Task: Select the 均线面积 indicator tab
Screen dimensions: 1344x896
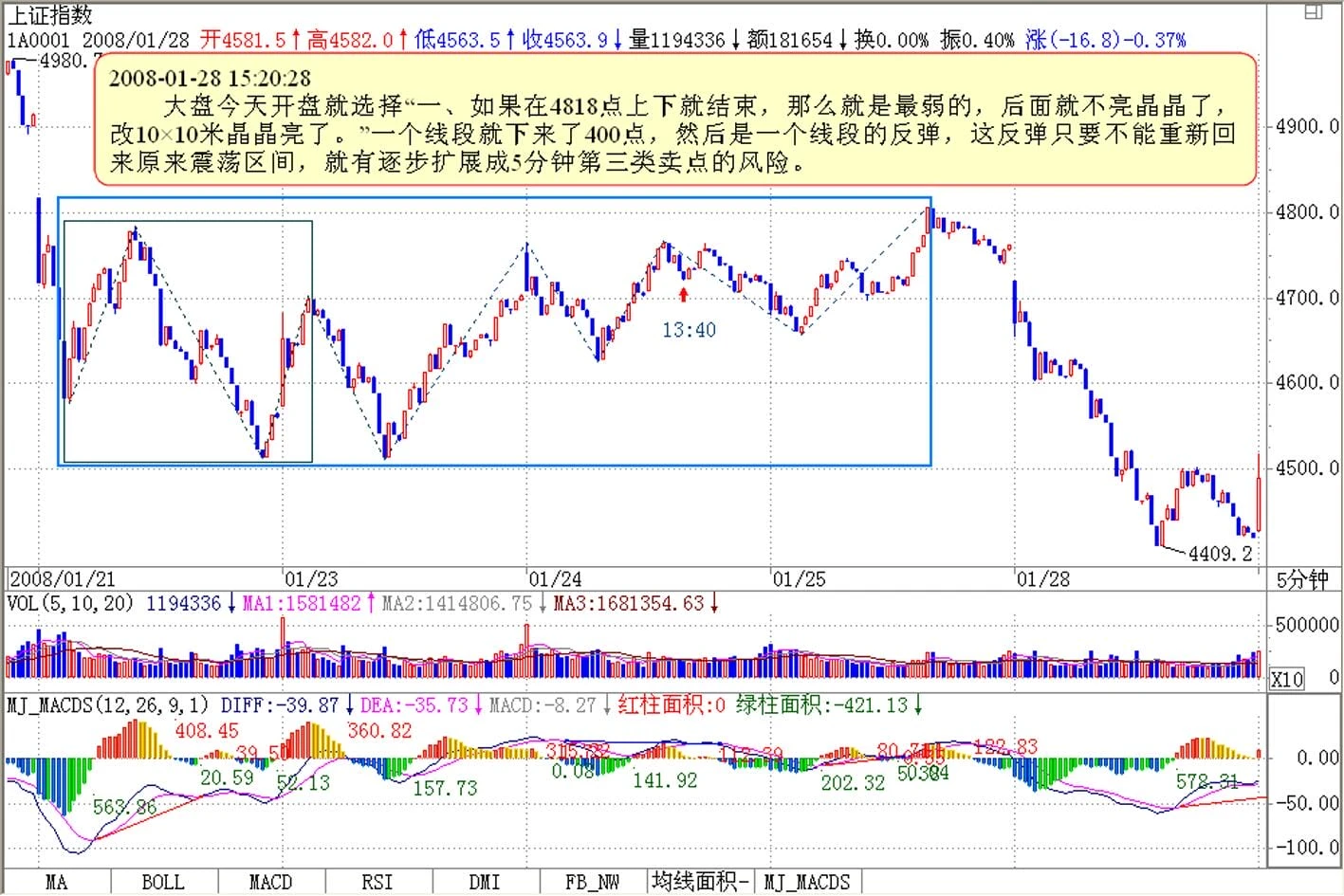Action: coord(700,882)
